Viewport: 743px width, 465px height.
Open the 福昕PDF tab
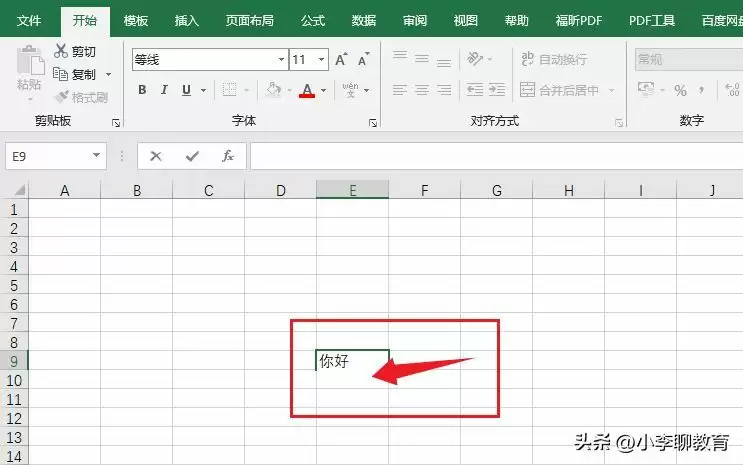(x=579, y=20)
